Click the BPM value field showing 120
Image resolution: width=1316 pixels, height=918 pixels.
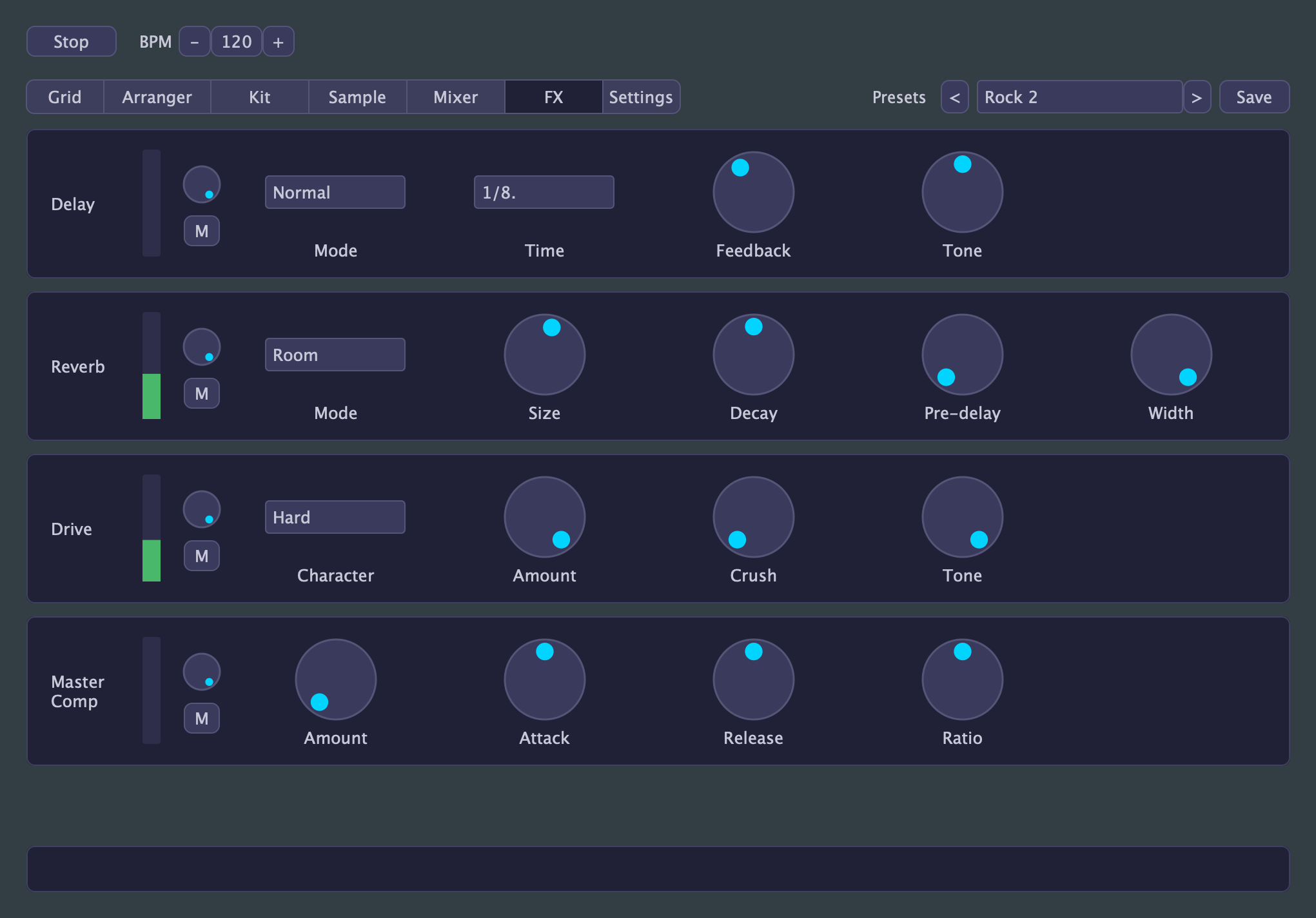[x=237, y=42]
